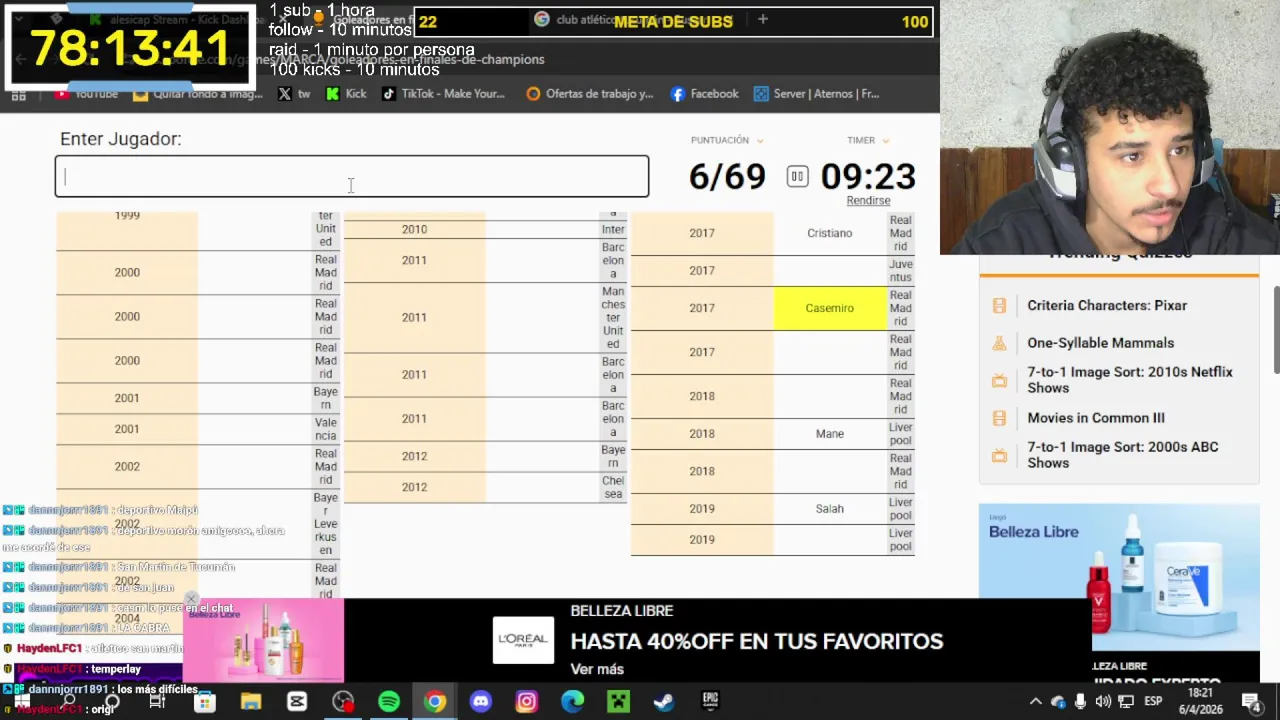Open the Server | Aternos bookmark
The image size is (1280, 720).
coord(816,94)
